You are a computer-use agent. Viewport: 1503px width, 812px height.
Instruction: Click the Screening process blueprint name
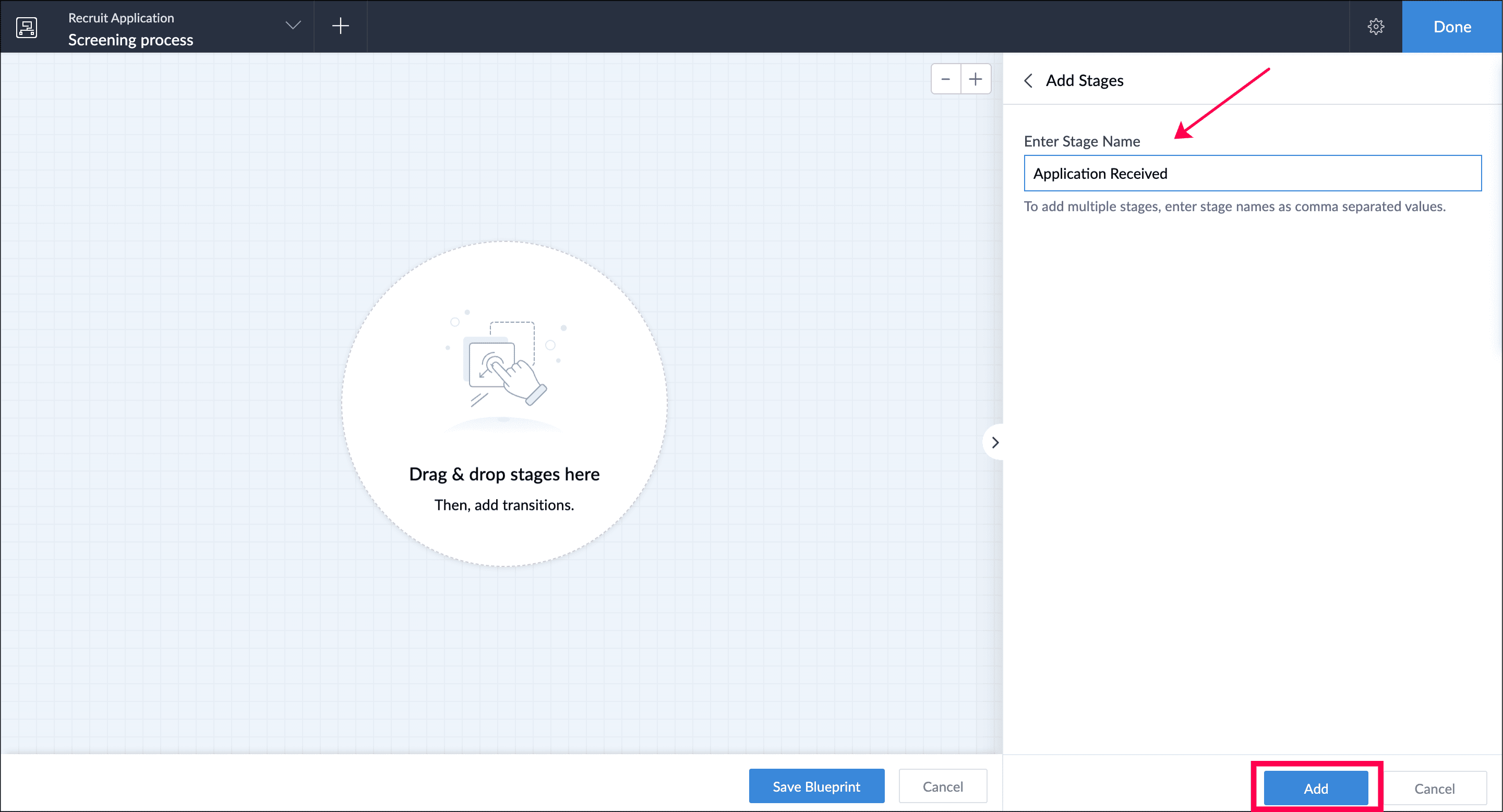click(131, 40)
